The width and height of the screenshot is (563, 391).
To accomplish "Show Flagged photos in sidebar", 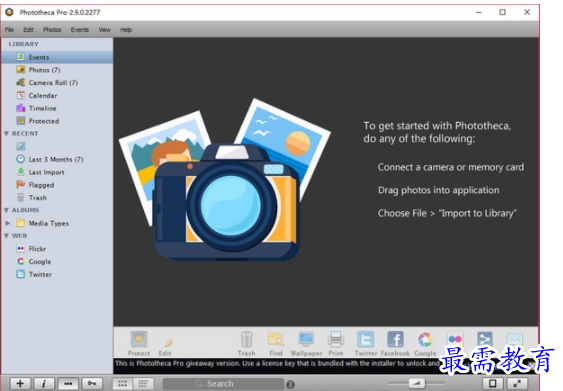I will 57,185.
